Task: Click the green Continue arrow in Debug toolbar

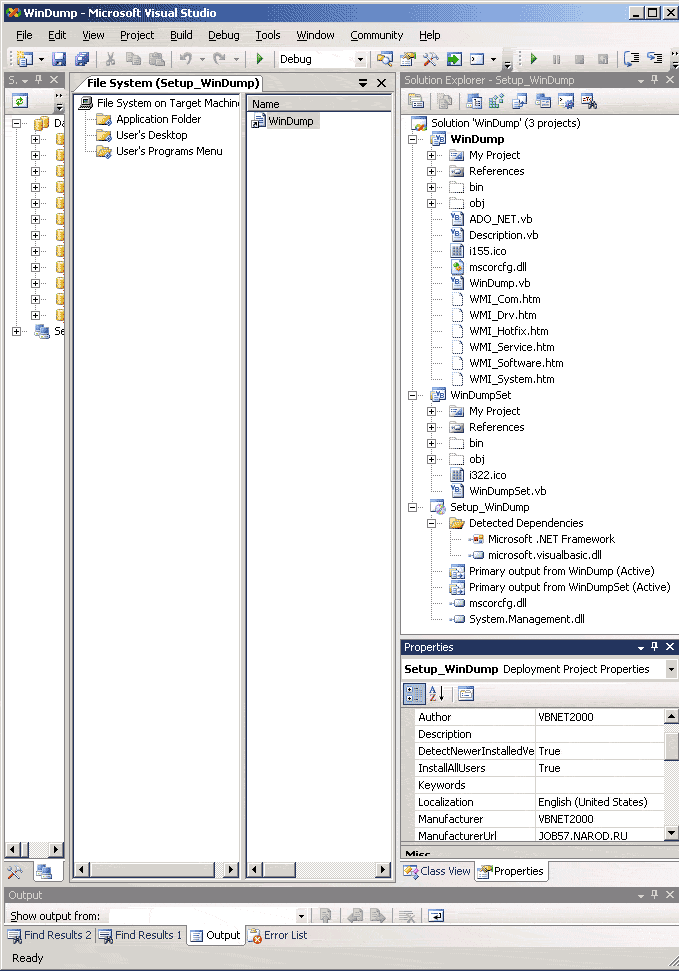Action: click(x=533, y=59)
